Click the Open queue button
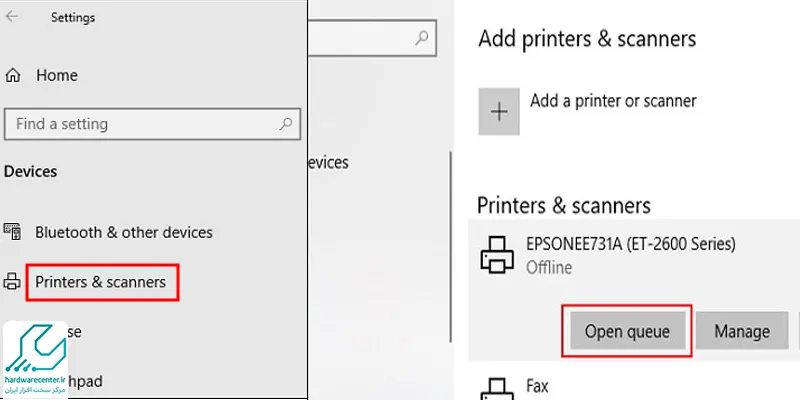800x400 pixels. (x=627, y=331)
